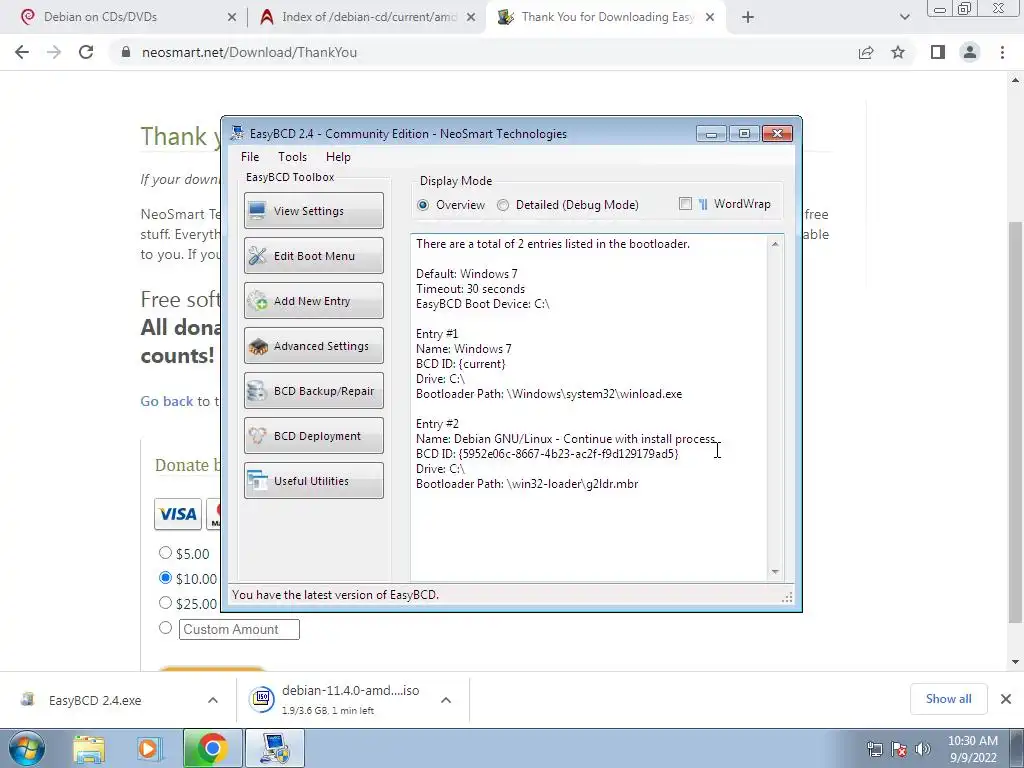Enable the WordWrap checkbox

click(685, 204)
